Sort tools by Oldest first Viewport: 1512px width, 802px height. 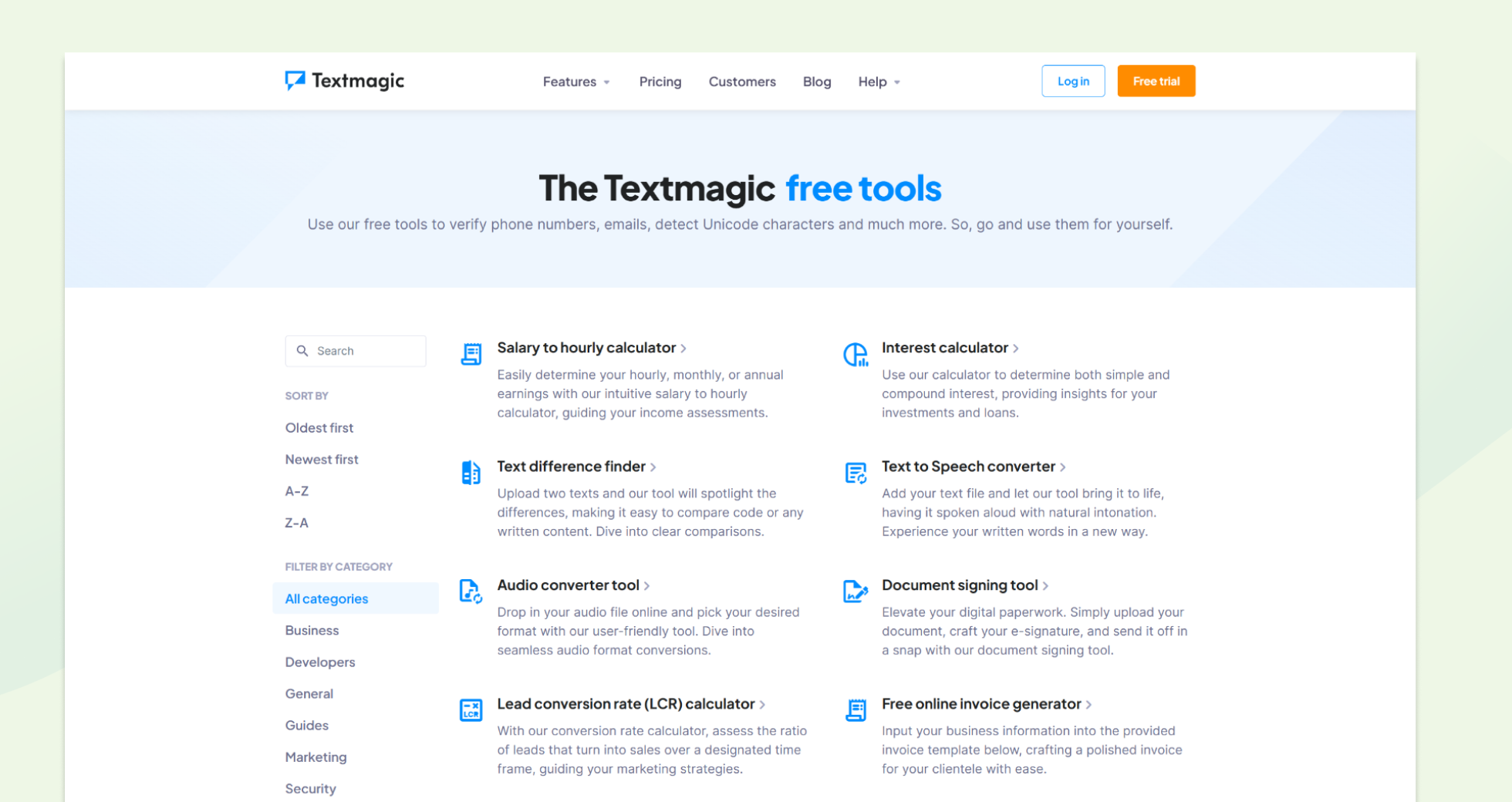(x=319, y=428)
